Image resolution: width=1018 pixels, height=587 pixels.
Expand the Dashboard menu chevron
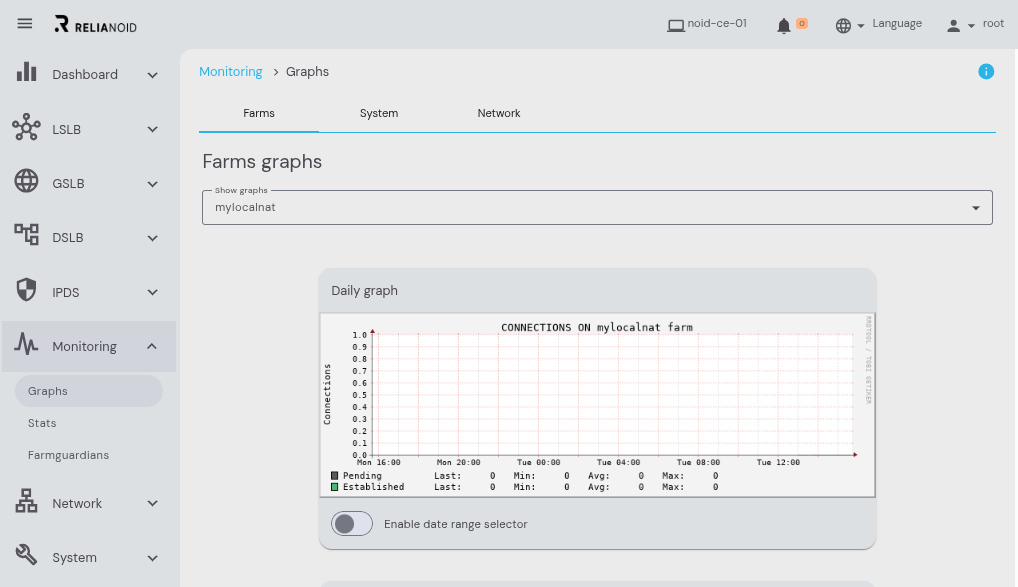pyautogui.click(x=153, y=75)
